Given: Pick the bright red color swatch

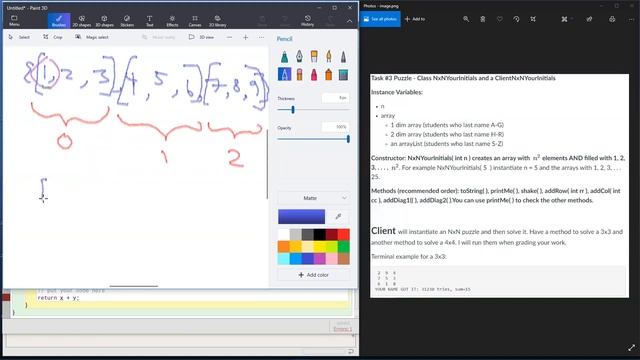Looking at the screenshot, I should click(344, 234).
